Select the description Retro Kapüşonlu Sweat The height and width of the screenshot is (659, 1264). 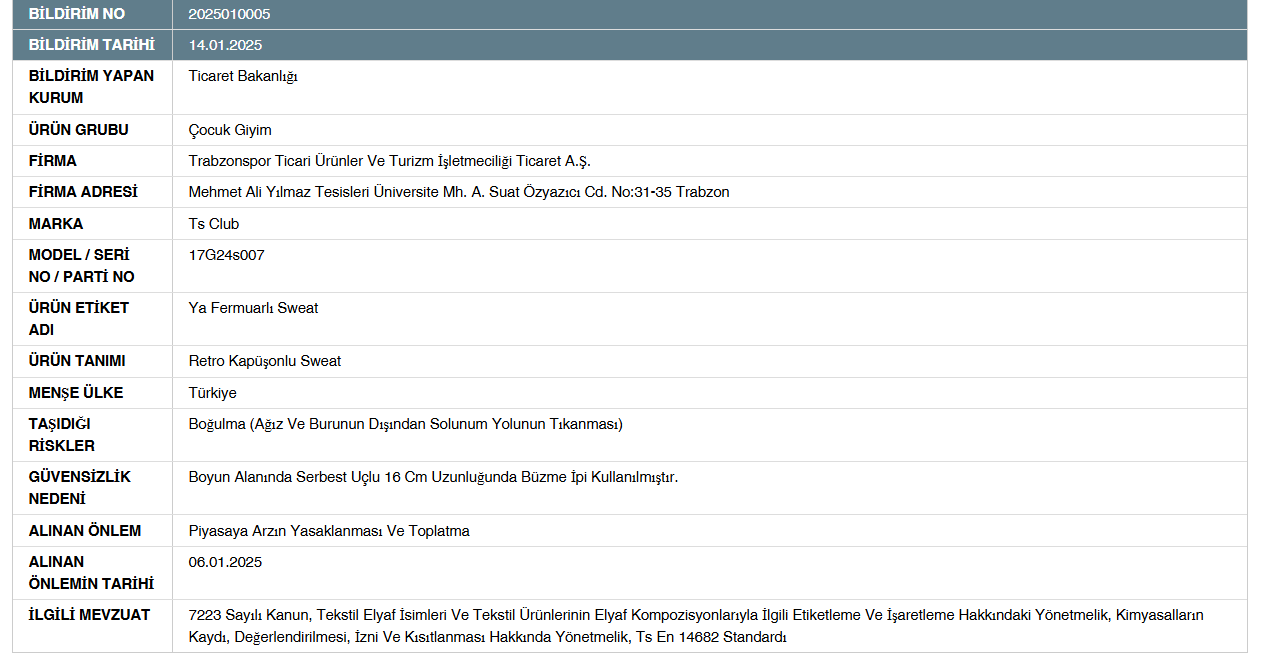pos(265,361)
